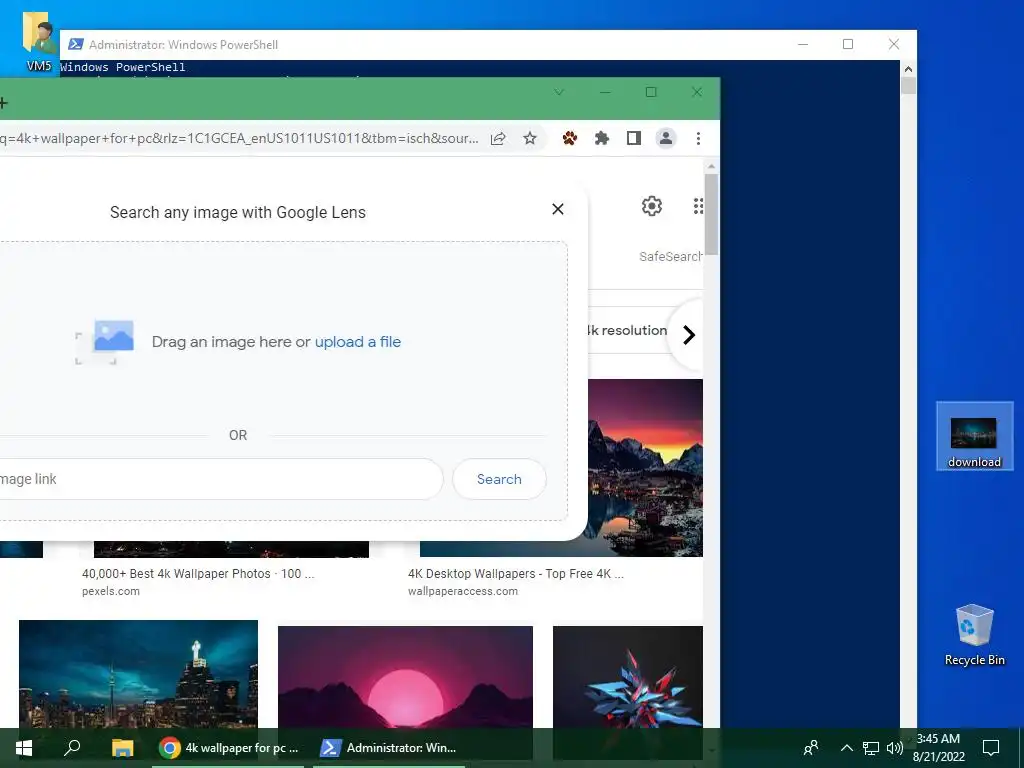Bookmark this tab with star icon
The width and height of the screenshot is (1024, 768).
click(x=530, y=138)
